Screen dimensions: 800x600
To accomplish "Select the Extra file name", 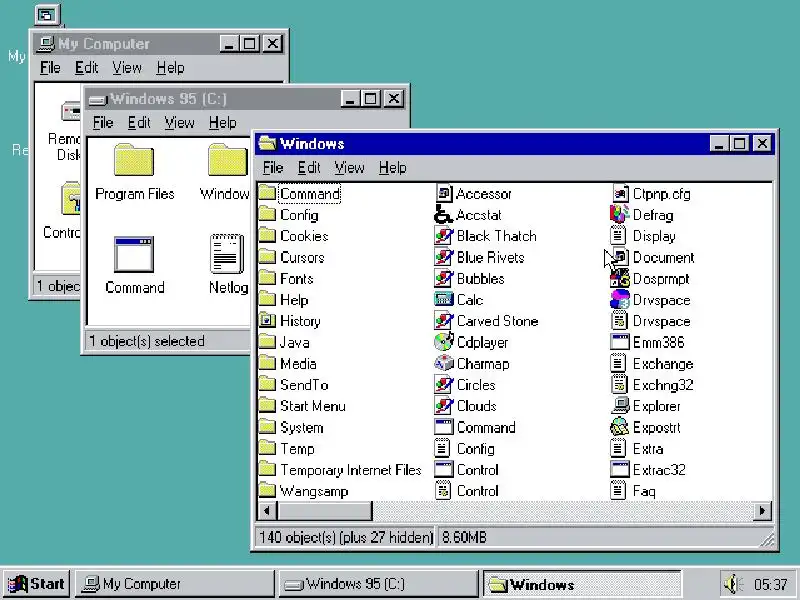I will point(648,449).
